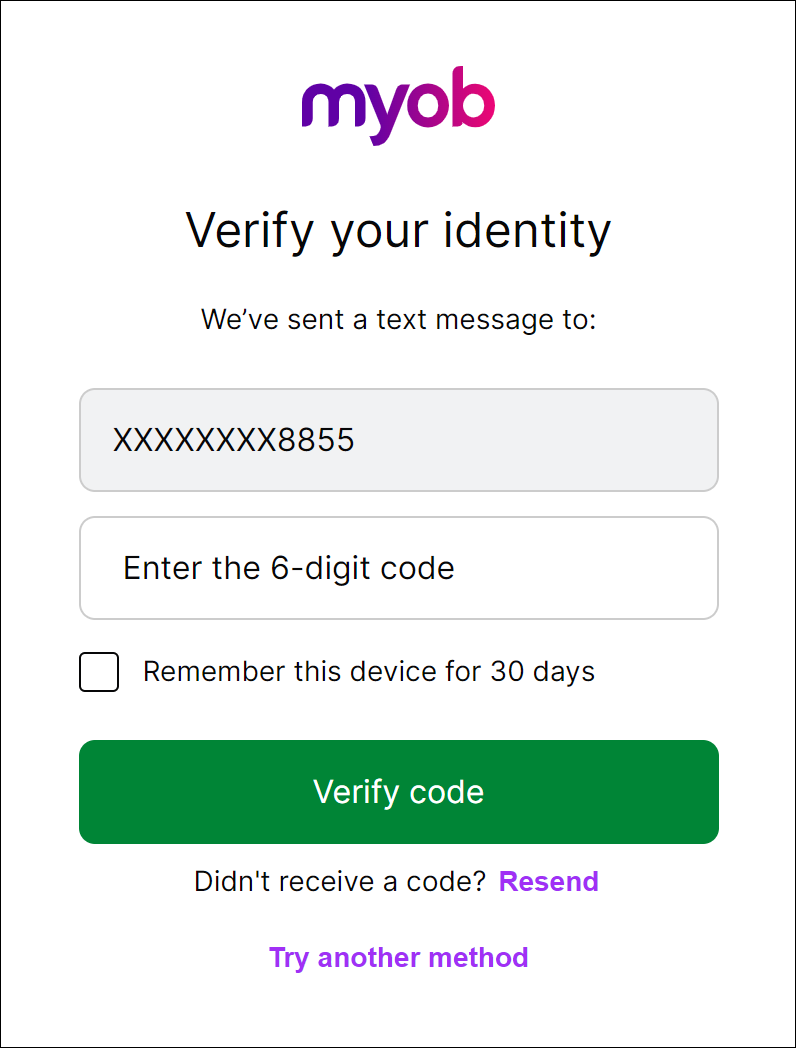Submit with the green Verify code button
Viewport: 796px width, 1048px height.
[399, 792]
